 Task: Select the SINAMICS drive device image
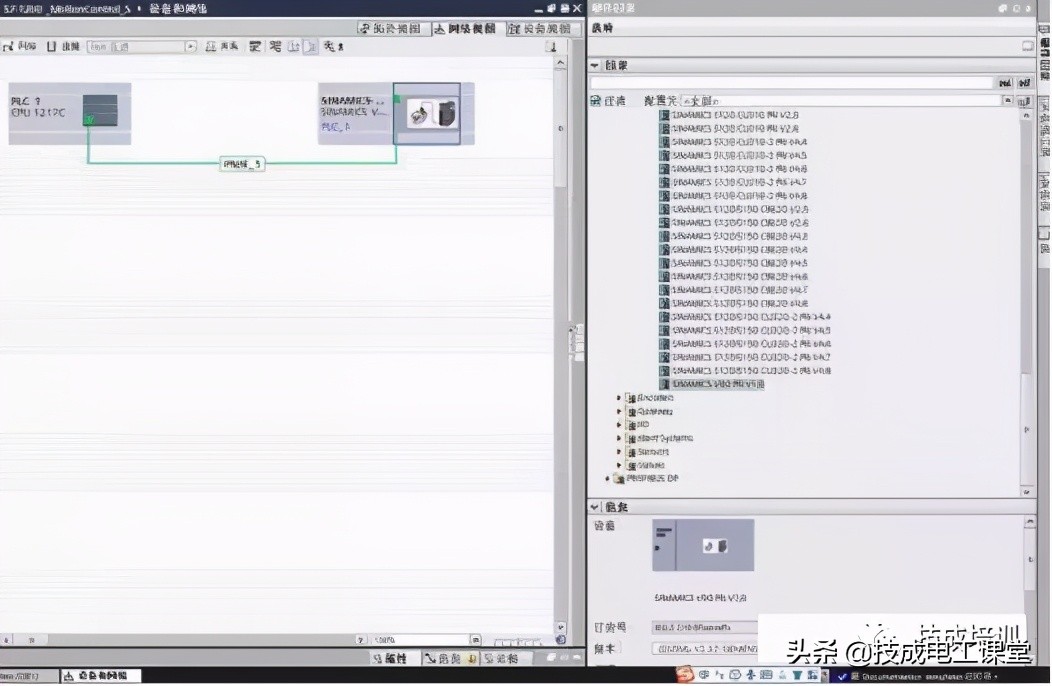click(426, 113)
